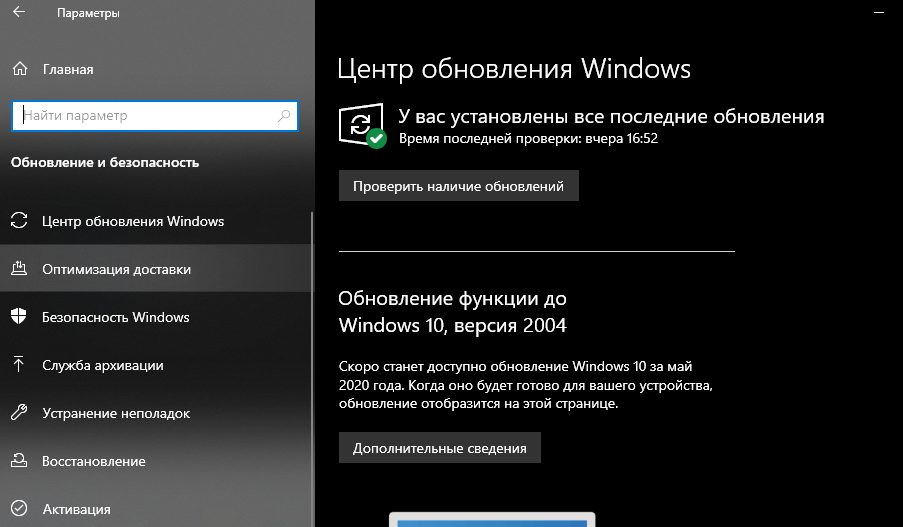Click the Устранение неполадок wrench icon

[x=19, y=412]
